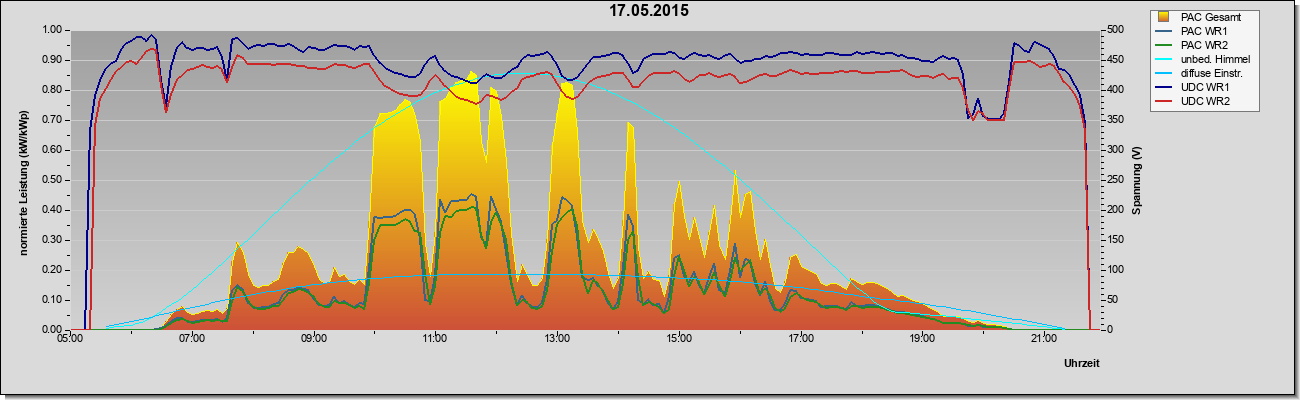Click the 17:00 time axis label
This screenshot has width=1300, height=400.
[x=800, y=340]
